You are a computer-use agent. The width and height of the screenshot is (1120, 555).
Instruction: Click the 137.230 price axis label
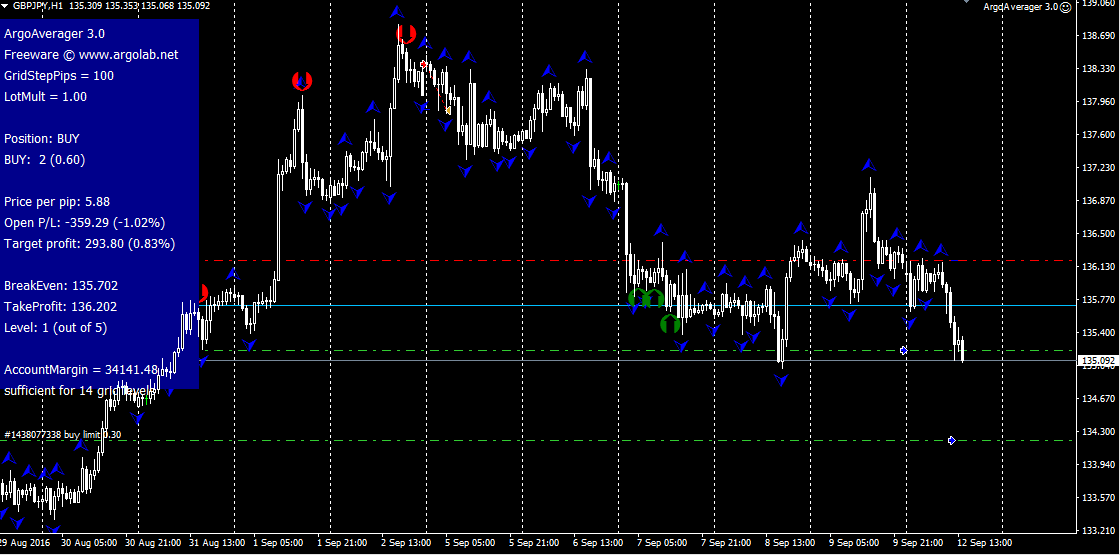(x=1098, y=167)
